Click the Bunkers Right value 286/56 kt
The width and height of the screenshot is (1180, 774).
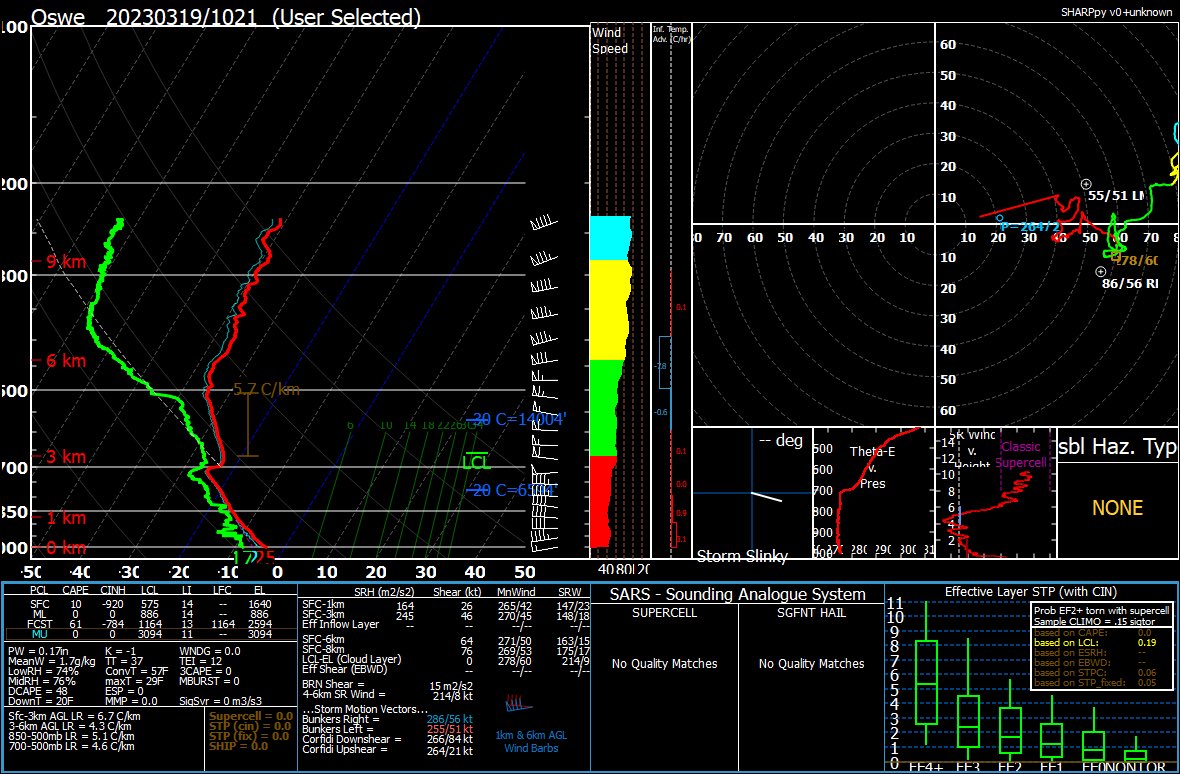(x=452, y=720)
